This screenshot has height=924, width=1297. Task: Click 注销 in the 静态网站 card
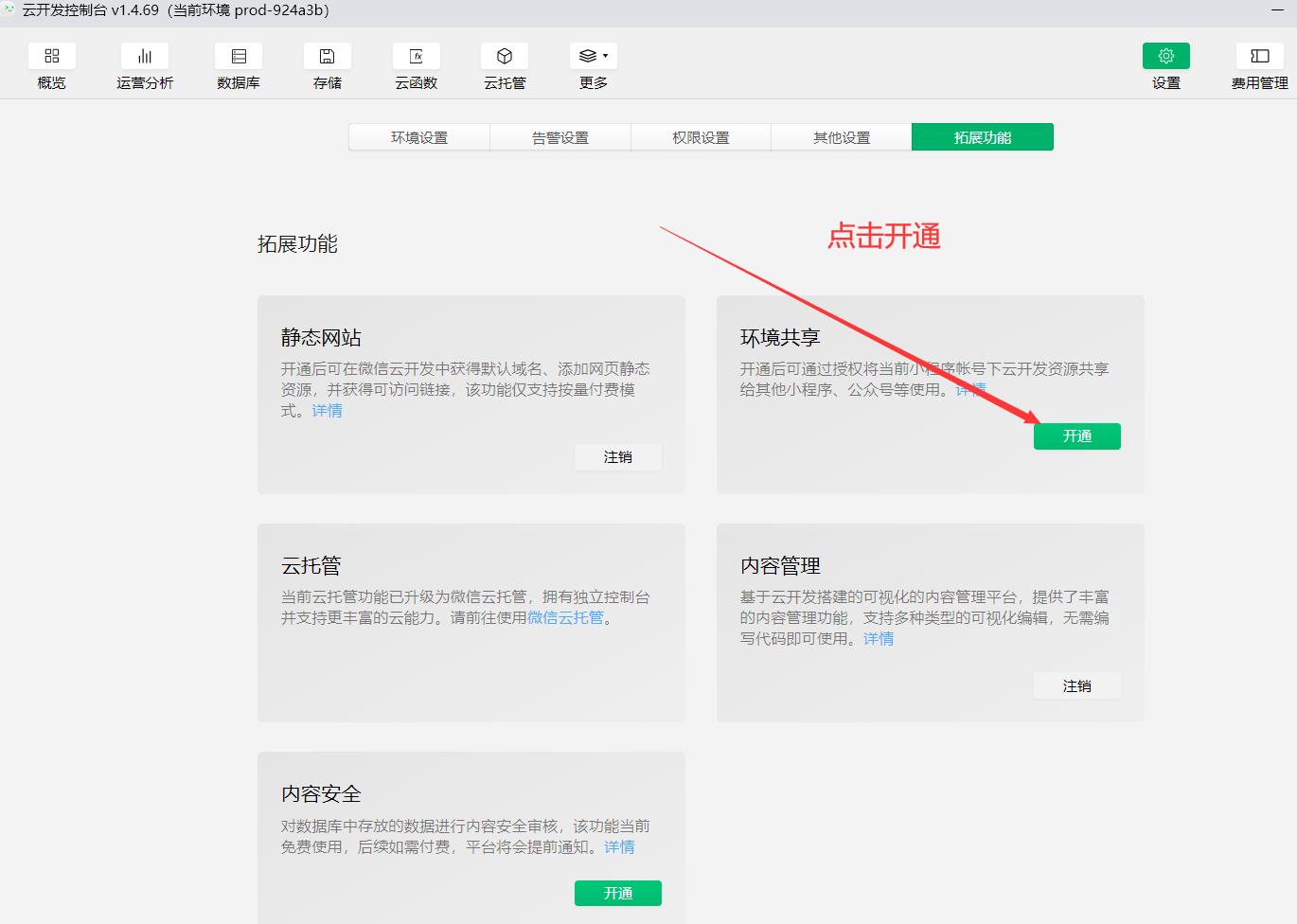(x=618, y=457)
